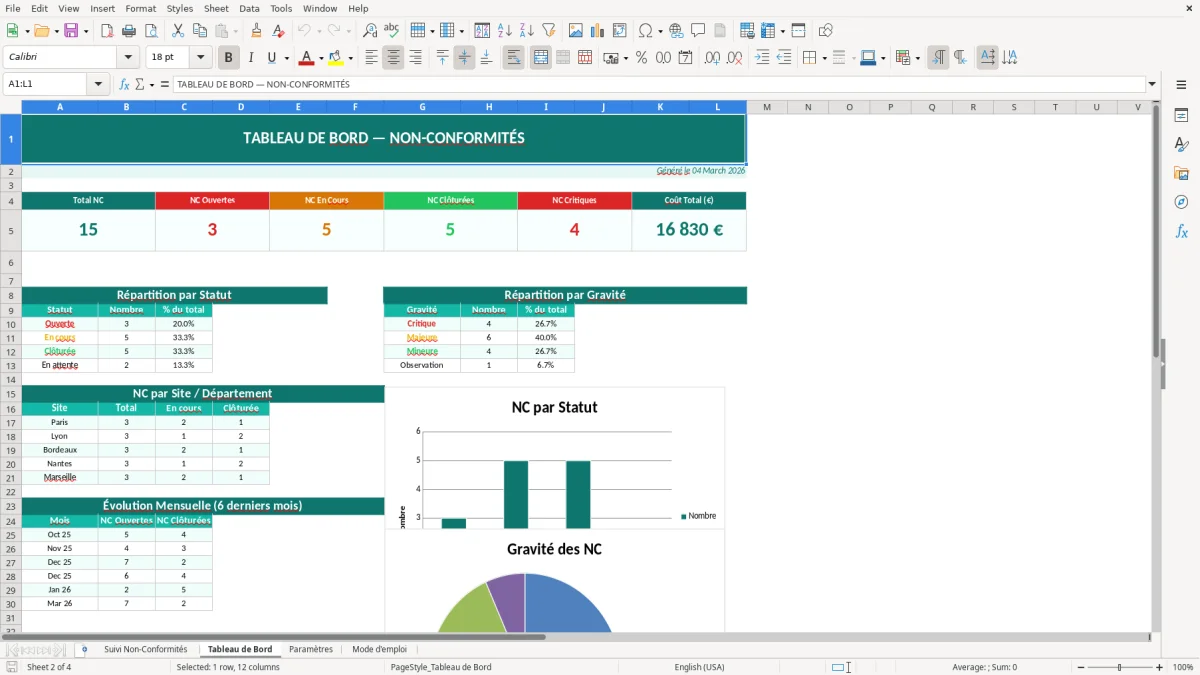Open font name Calibri dropdown
1200x675 pixels.
coord(127,58)
